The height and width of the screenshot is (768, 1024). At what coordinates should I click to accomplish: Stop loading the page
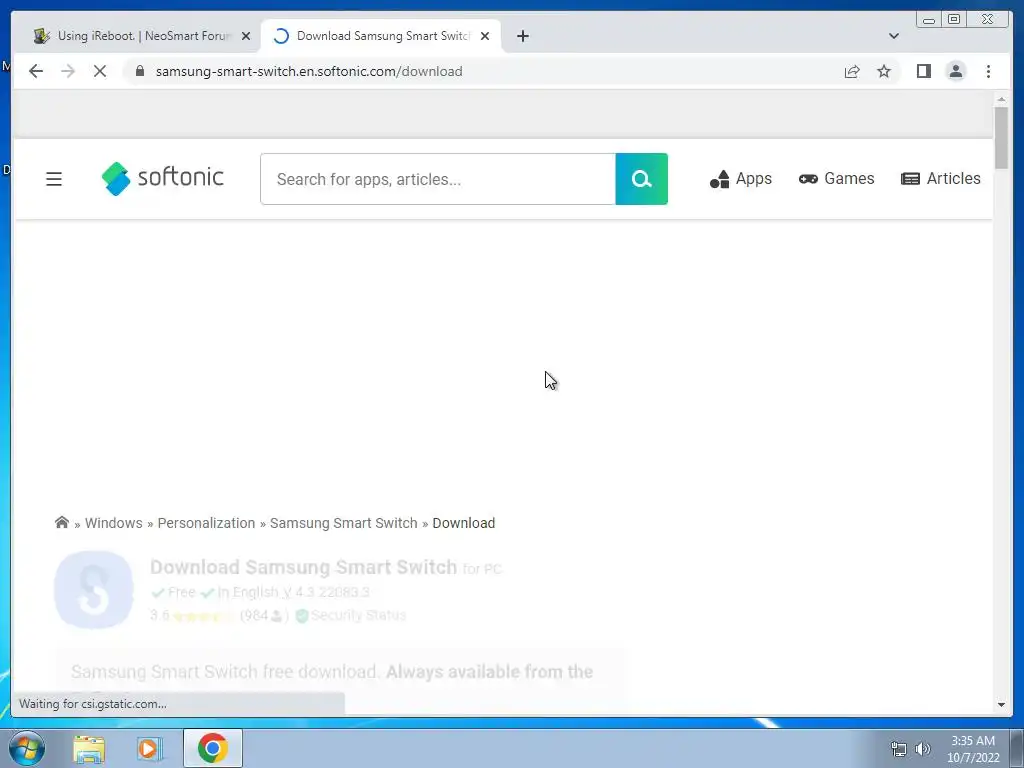[x=100, y=71]
